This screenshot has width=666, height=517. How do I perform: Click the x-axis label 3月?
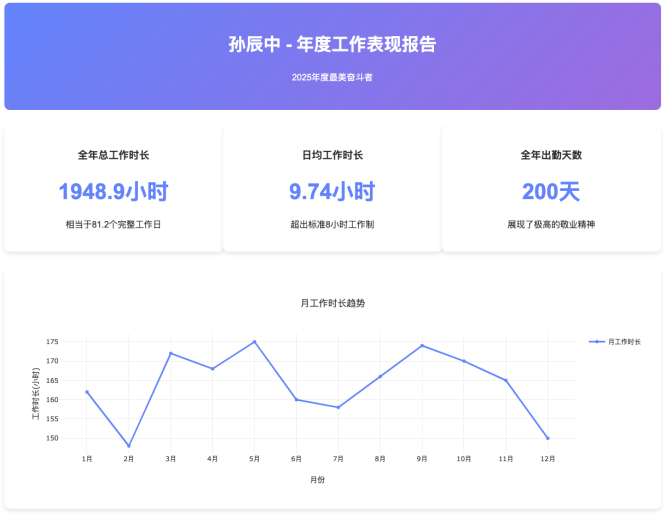171,459
